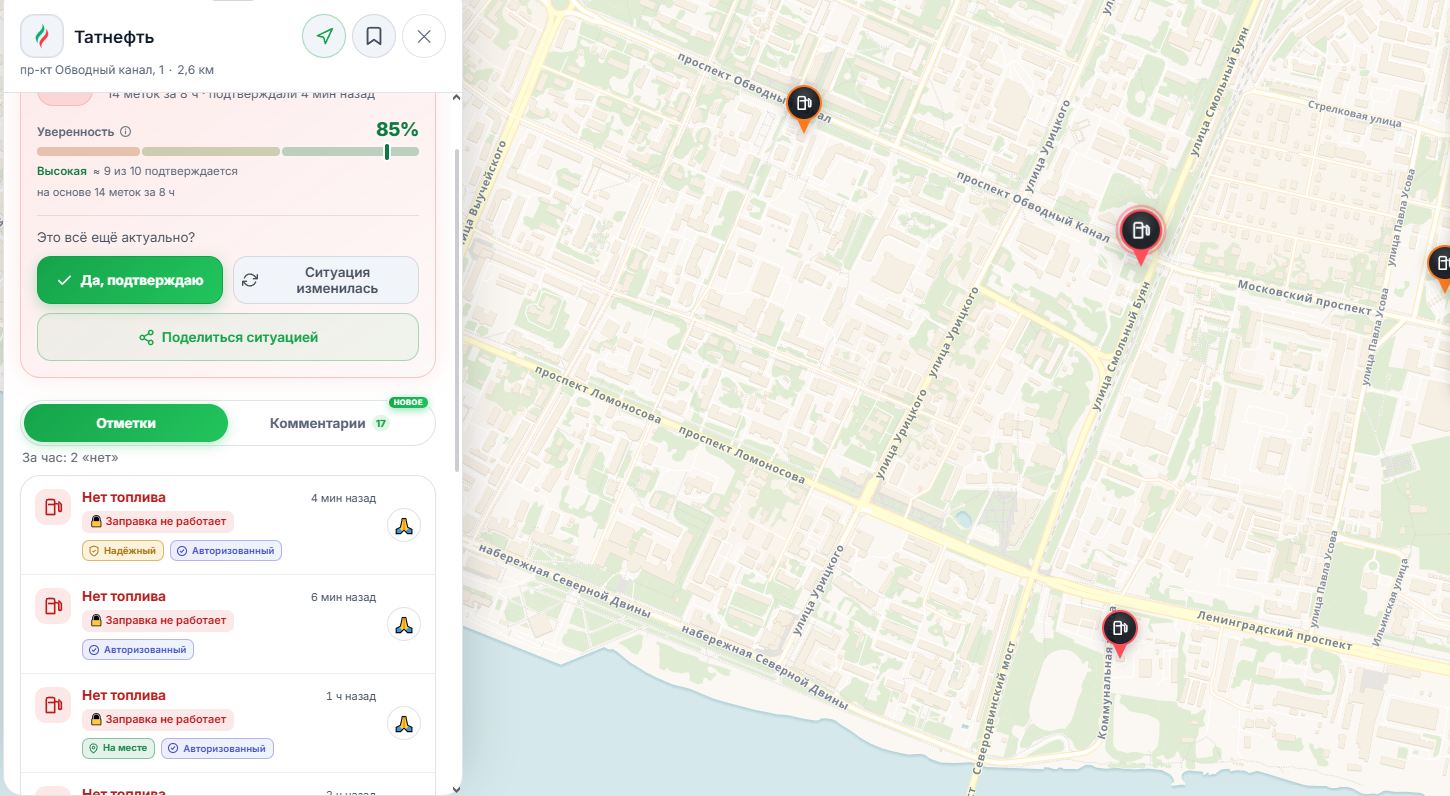Confirm with the Да, подтверждаю button

tap(130, 280)
